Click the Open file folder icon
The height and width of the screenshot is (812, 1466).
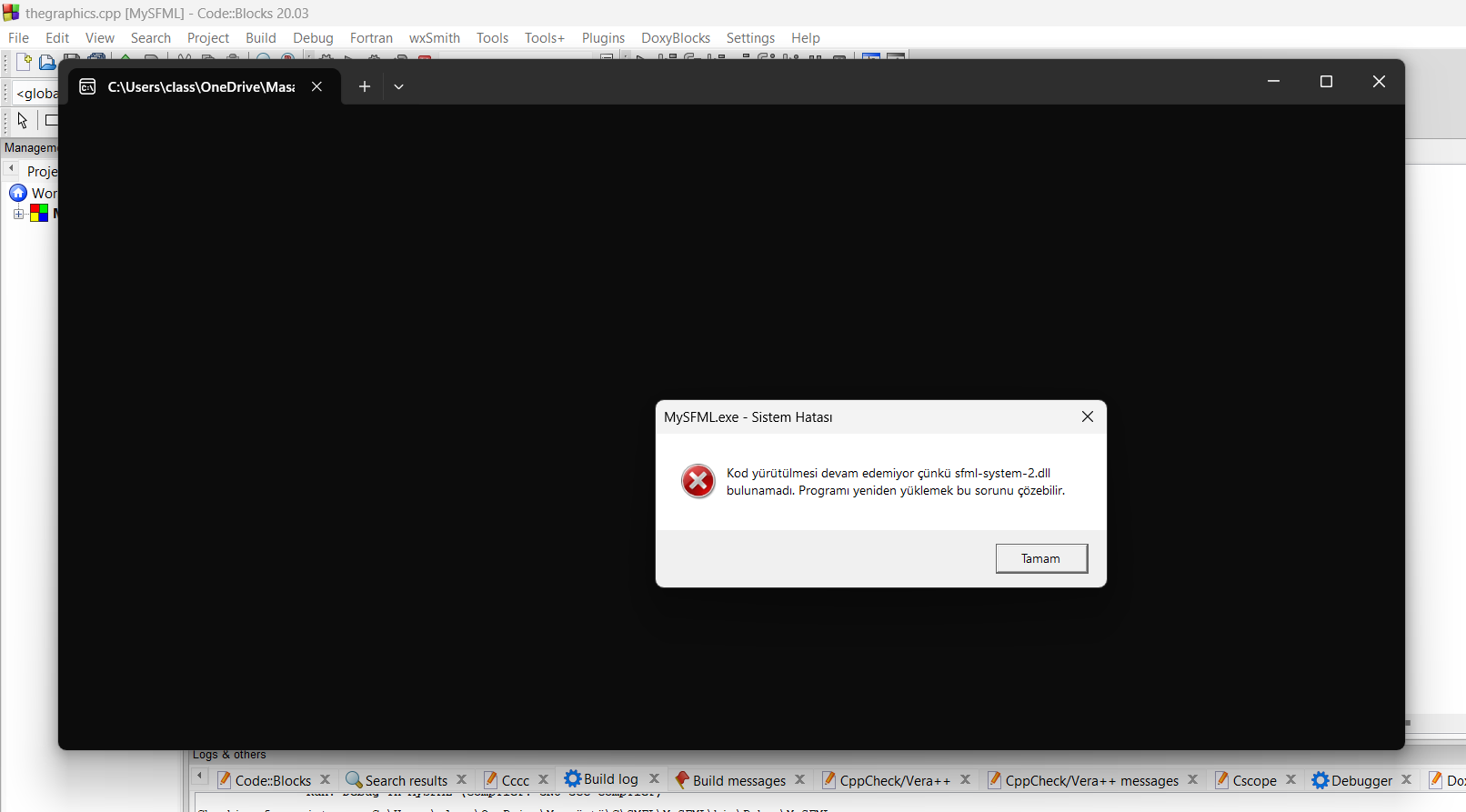[46, 62]
